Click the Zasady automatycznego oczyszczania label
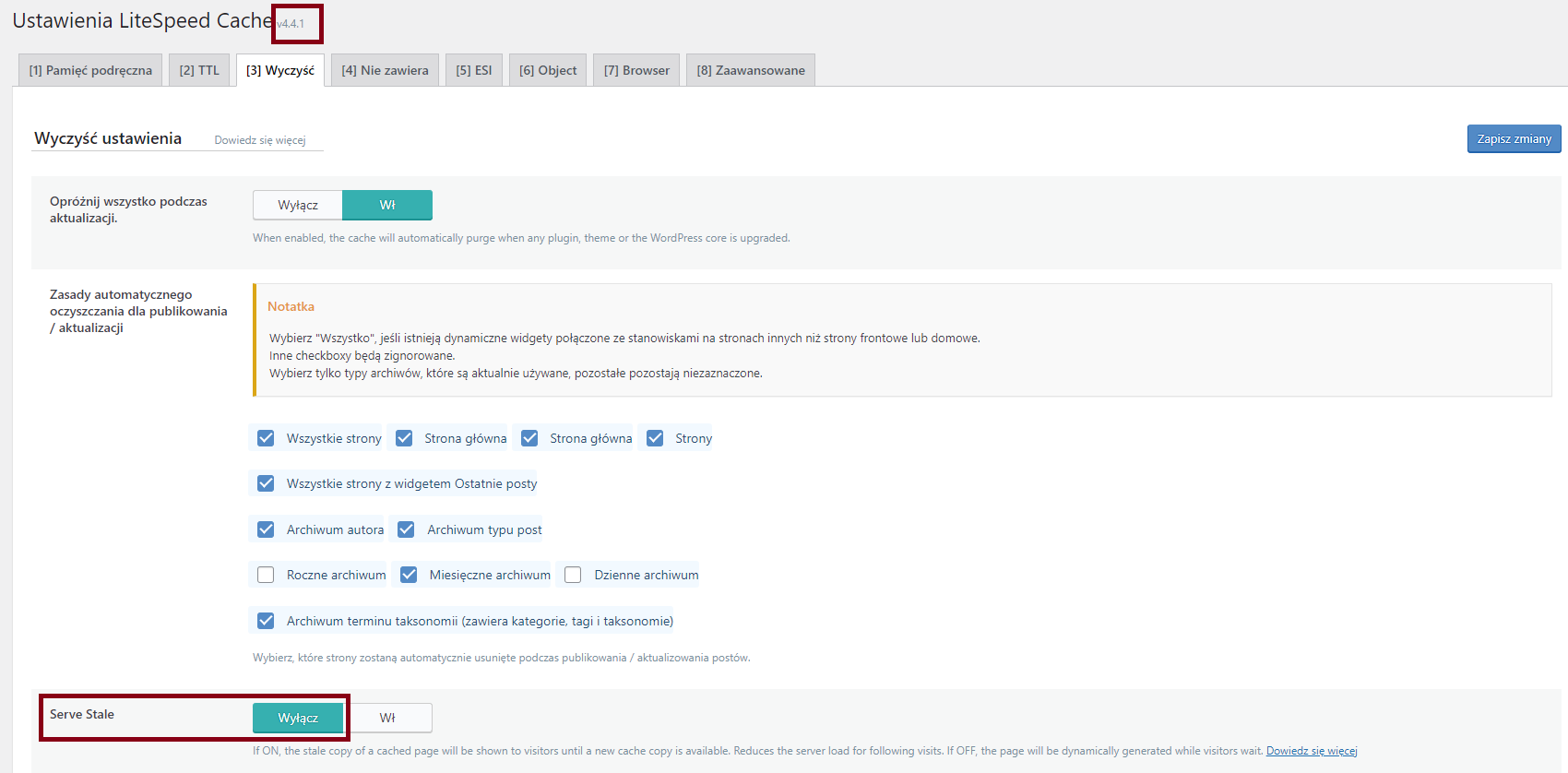The image size is (1568, 773). point(138,311)
